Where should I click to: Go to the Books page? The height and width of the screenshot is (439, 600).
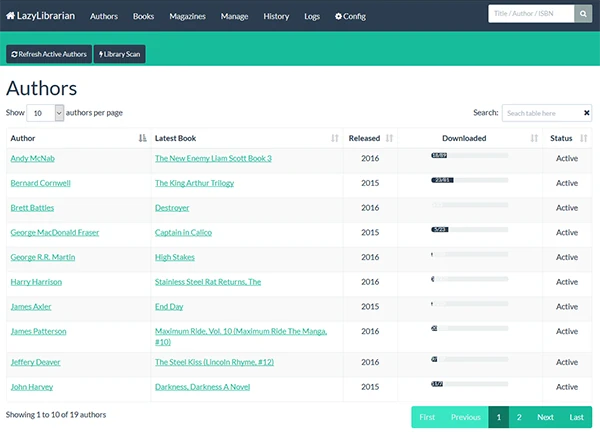pyautogui.click(x=143, y=16)
